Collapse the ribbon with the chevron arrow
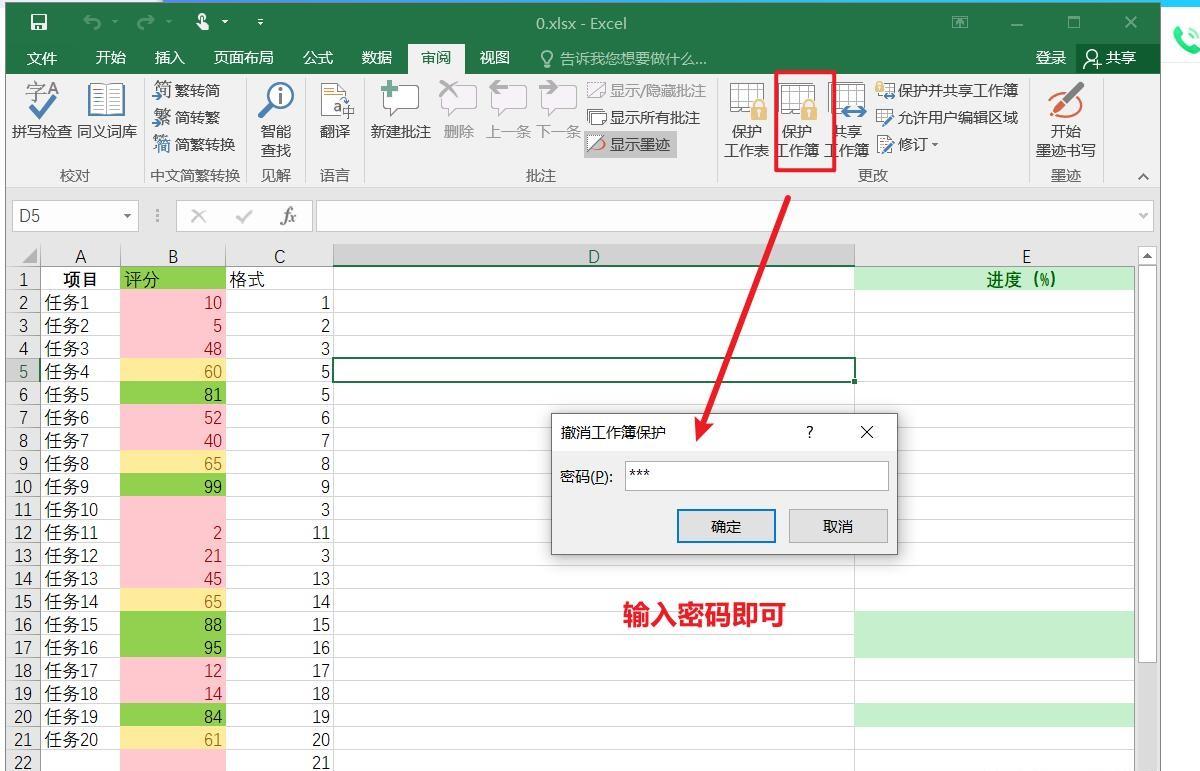The image size is (1200, 771). [1143, 177]
